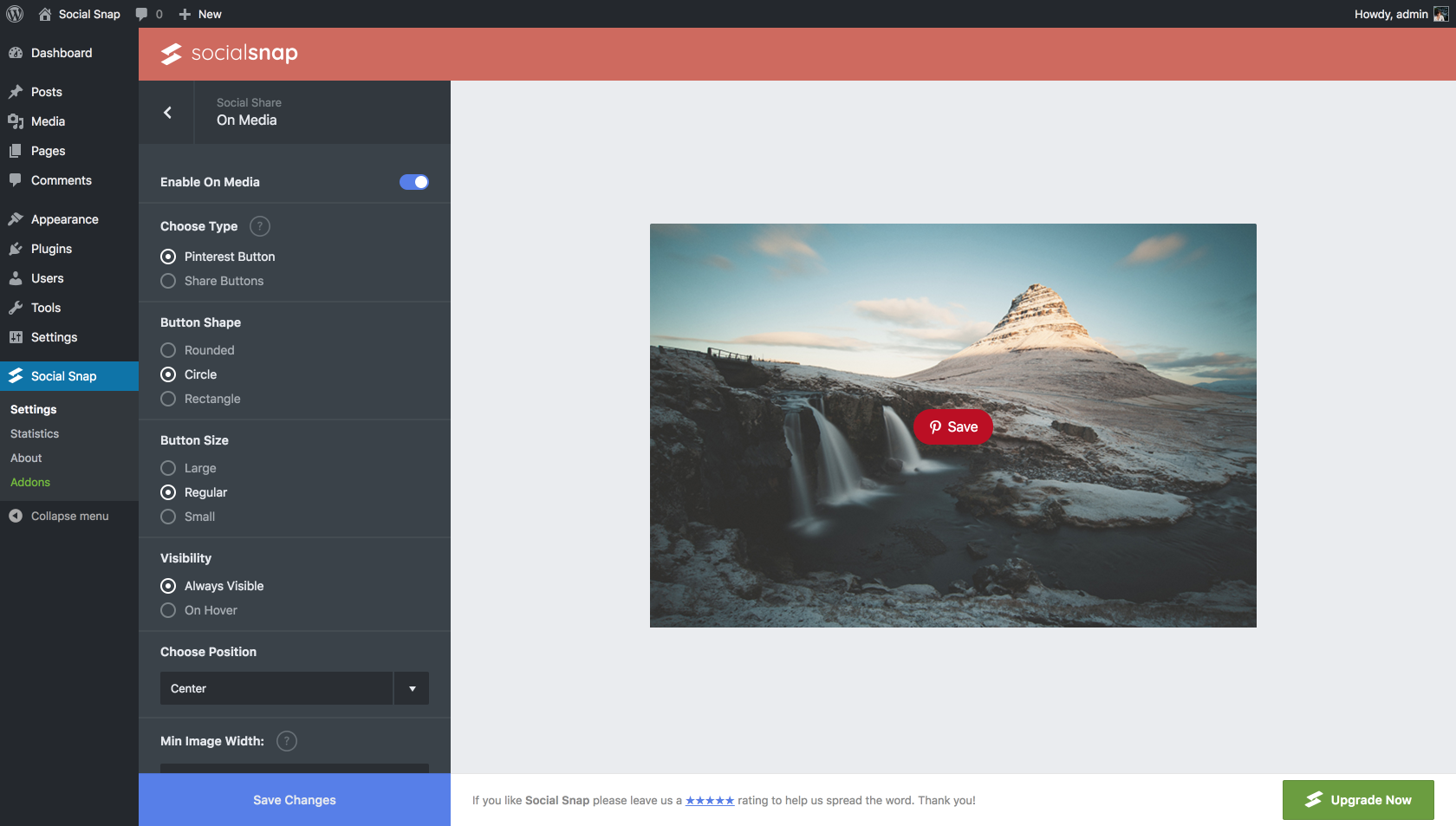Disable the Enable On Media toggle

pos(413,182)
